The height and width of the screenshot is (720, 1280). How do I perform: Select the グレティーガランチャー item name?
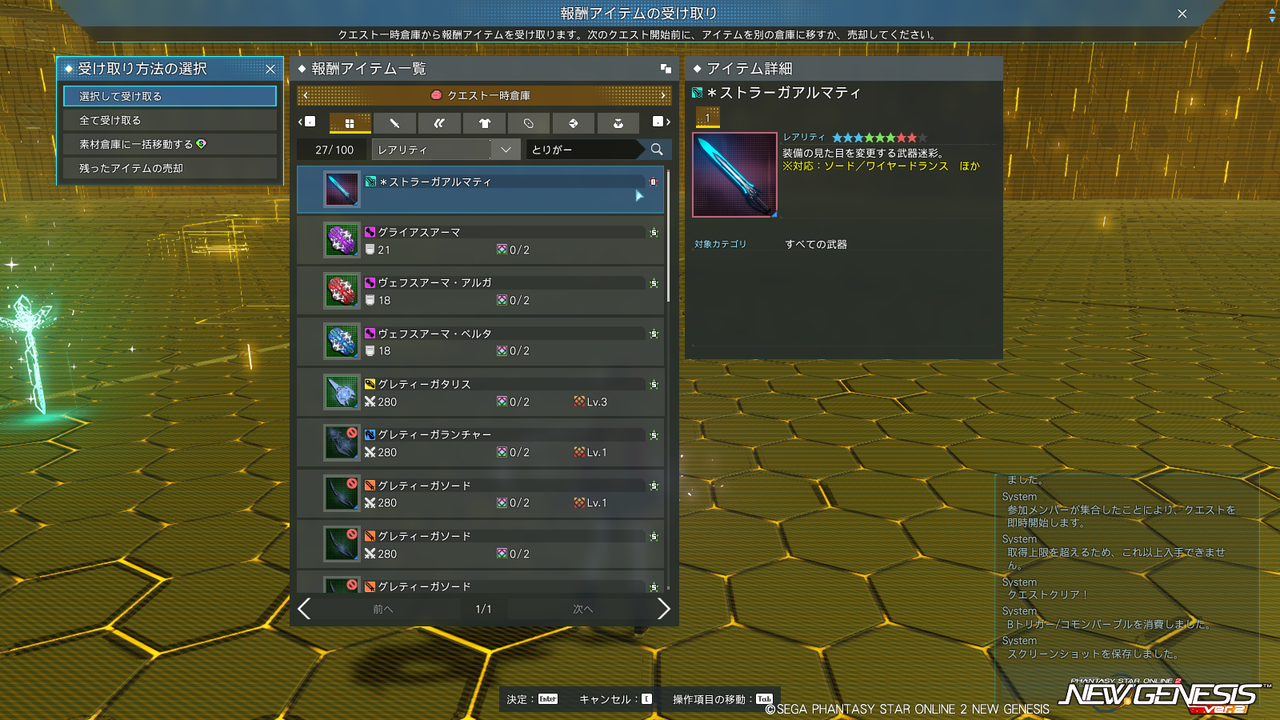(x=434, y=435)
